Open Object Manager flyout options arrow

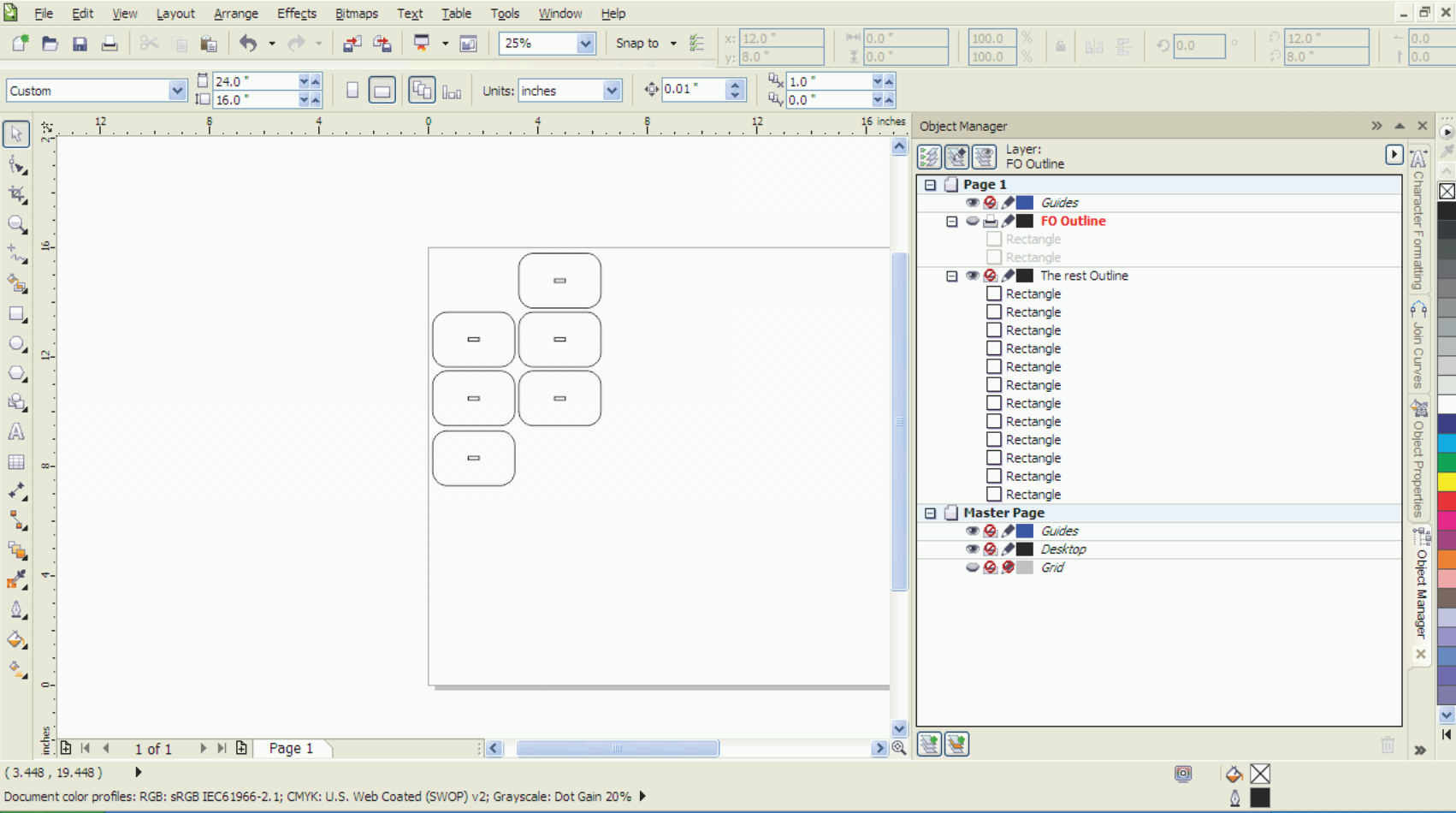[1394, 155]
